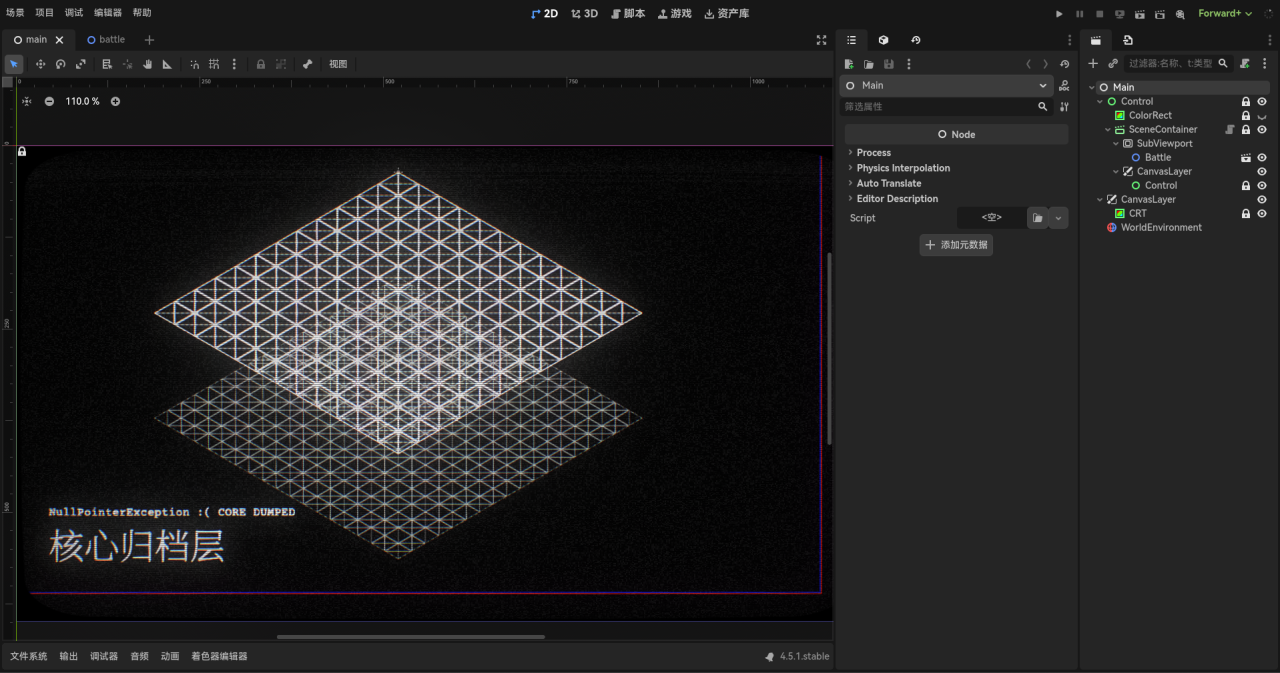
Task: Pick the Ruler measurement tool
Action: [x=167, y=64]
